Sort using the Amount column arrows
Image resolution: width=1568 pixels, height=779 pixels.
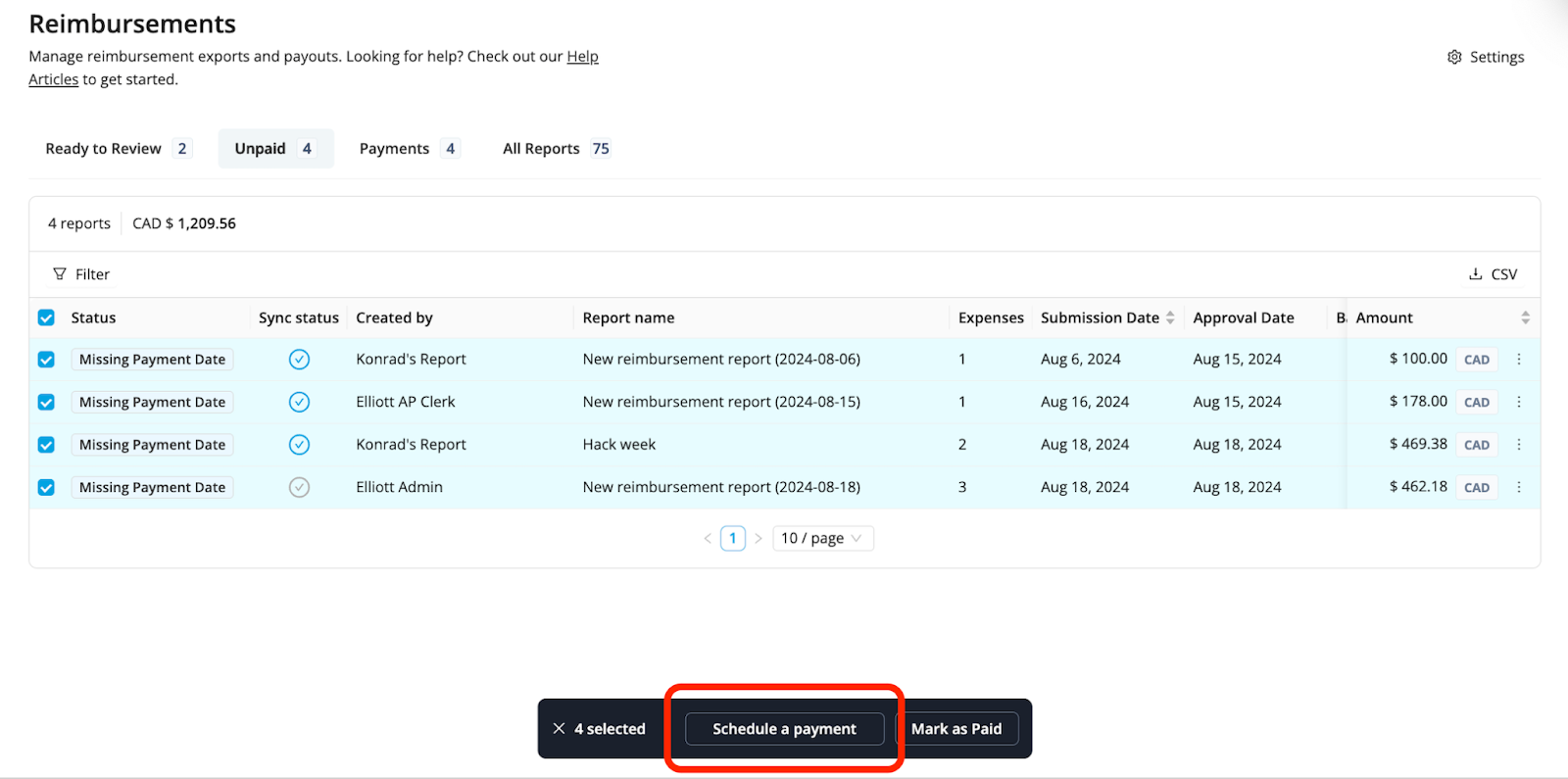pos(1525,317)
